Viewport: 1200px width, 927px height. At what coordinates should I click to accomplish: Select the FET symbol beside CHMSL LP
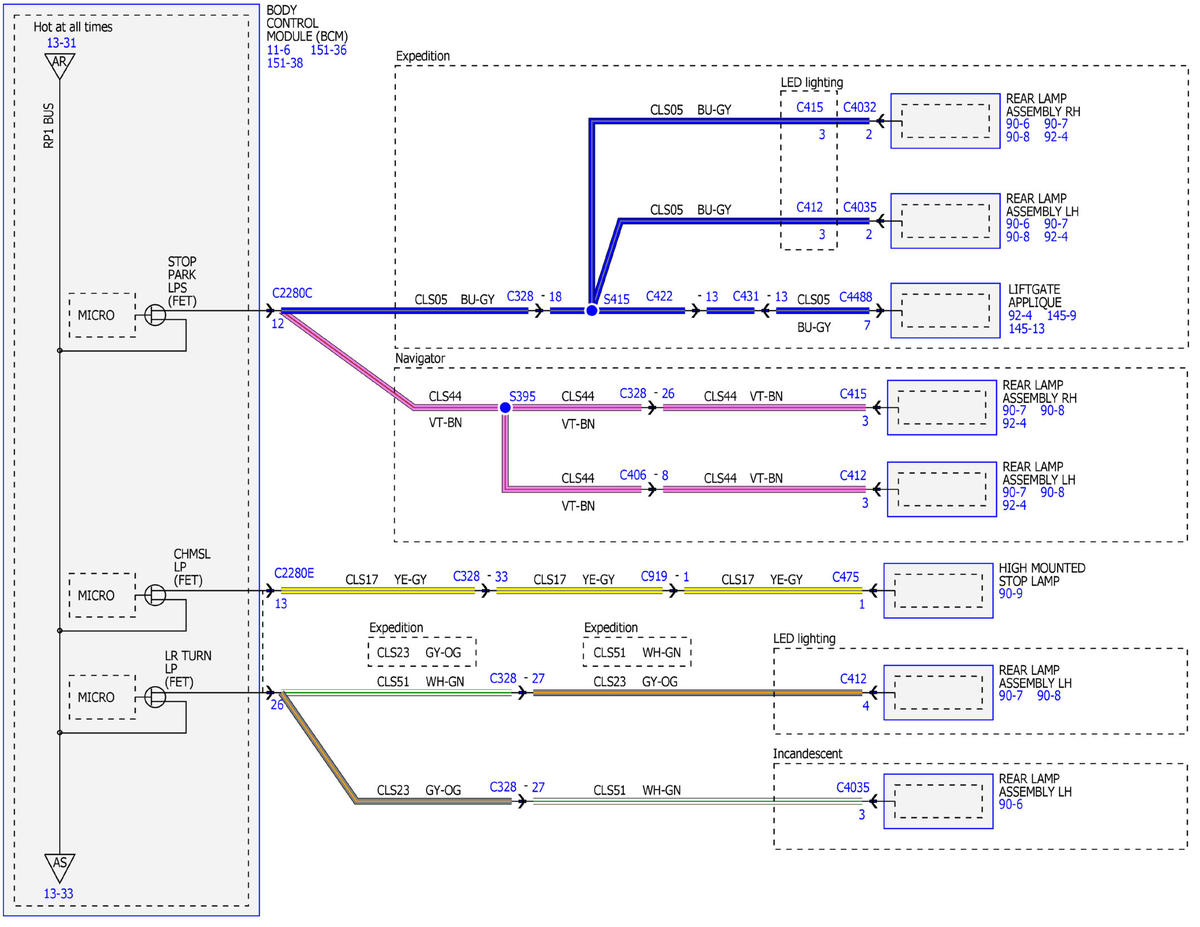coord(156,595)
